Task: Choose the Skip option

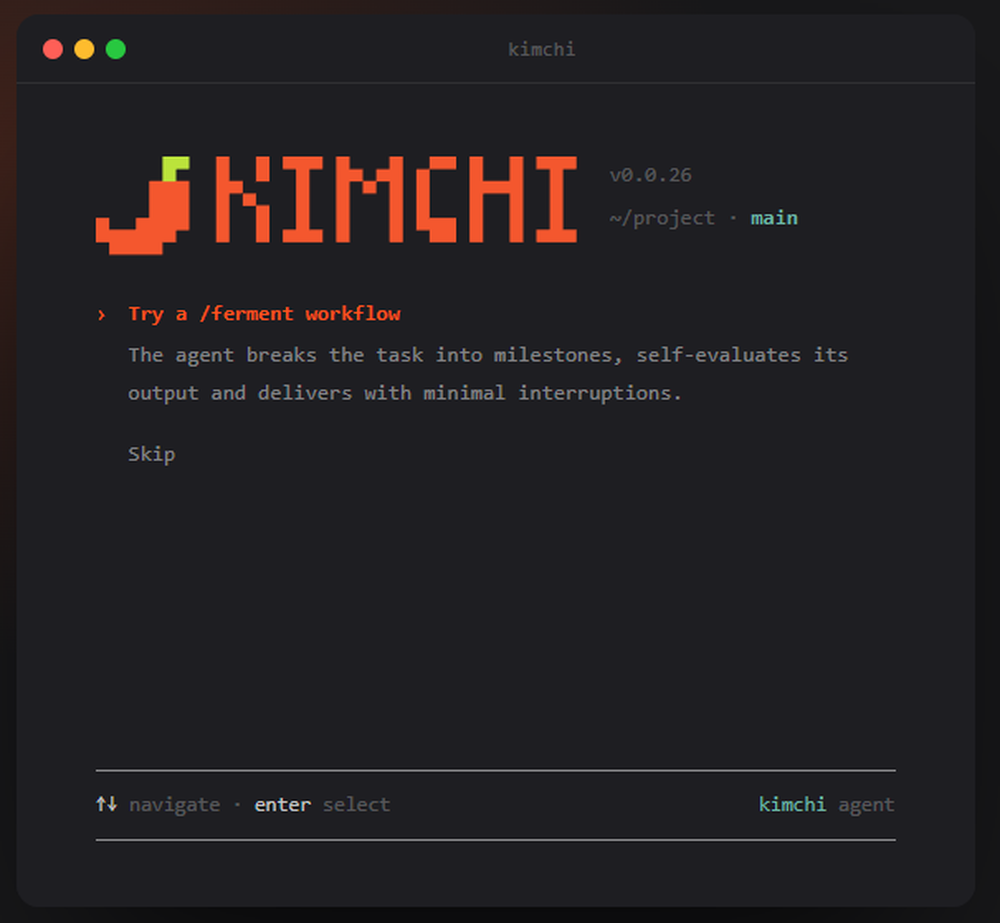Action: (x=151, y=454)
